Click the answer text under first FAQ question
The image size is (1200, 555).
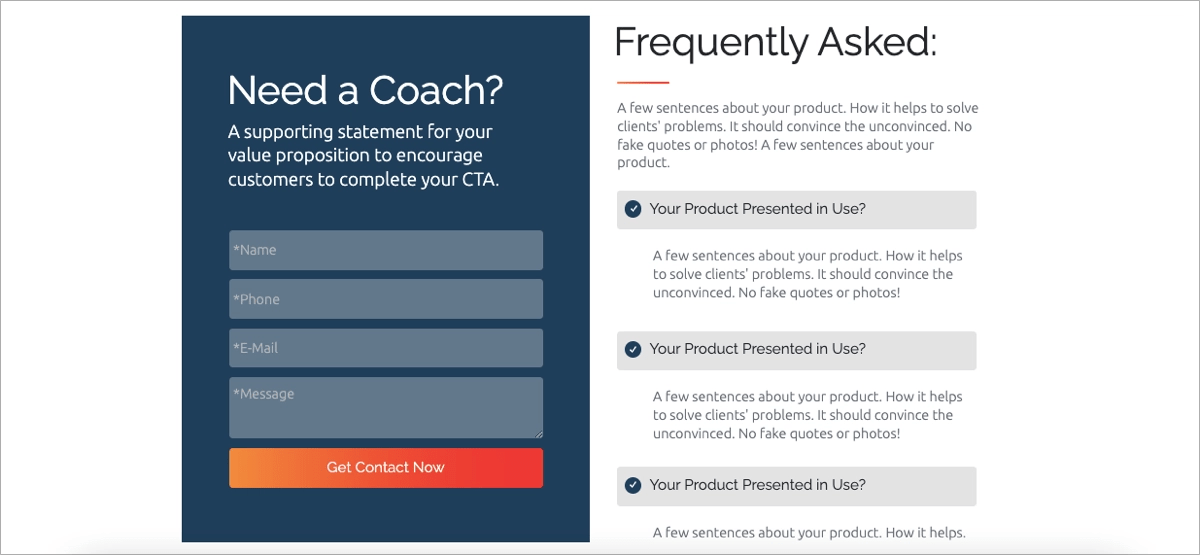click(807, 274)
